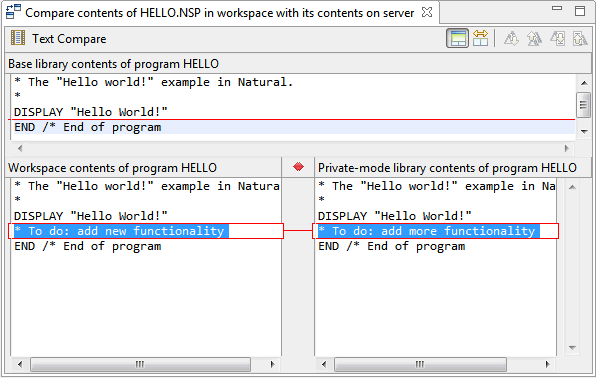596x378 pixels.
Task: Click the scroll left arrow in Private-mode library pane
Action: tap(324, 364)
